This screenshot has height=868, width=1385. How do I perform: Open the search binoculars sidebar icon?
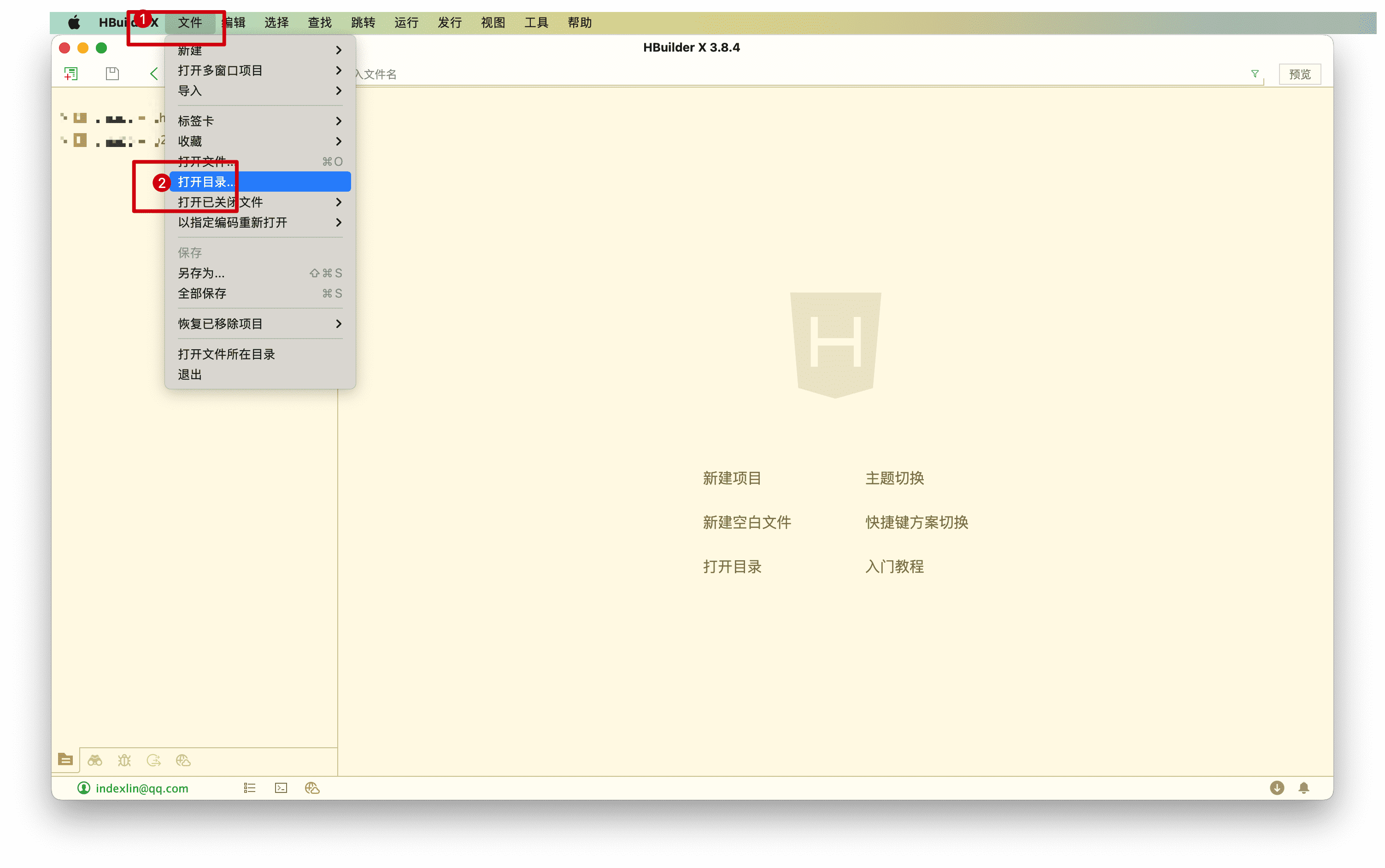click(x=95, y=760)
